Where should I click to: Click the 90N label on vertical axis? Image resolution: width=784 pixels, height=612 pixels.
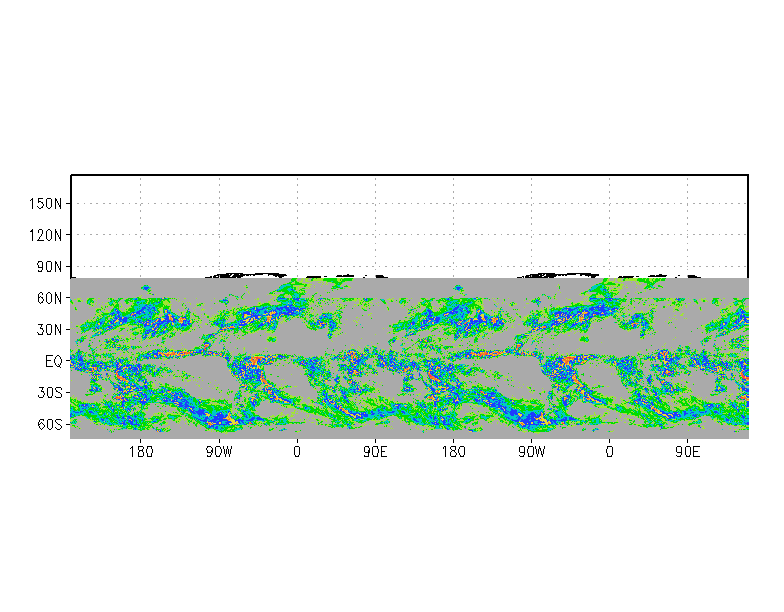pos(49,266)
